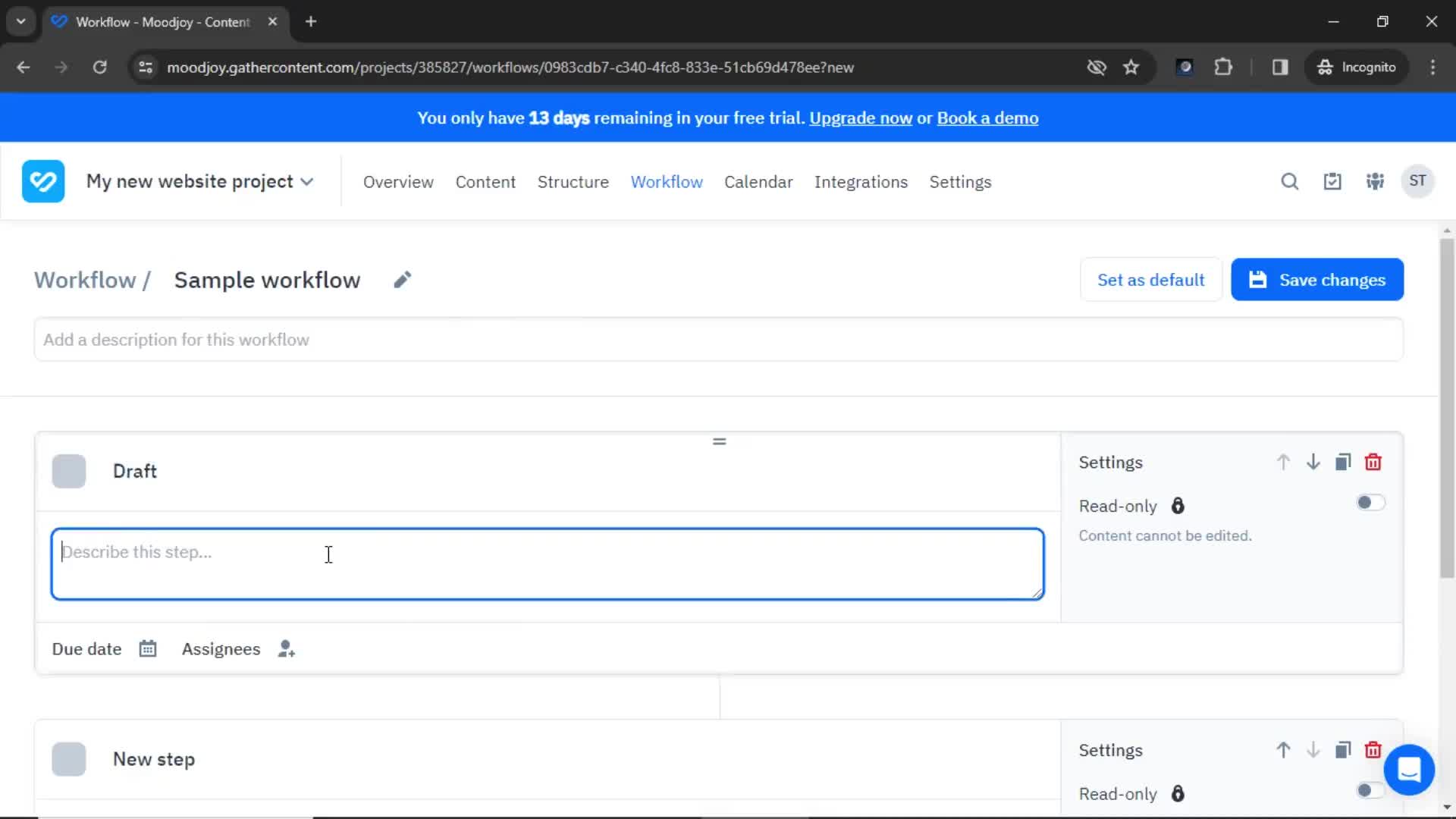The height and width of the screenshot is (819, 1456).
Task: Open the people/team icon
Action: click(x=1375, y=181)
